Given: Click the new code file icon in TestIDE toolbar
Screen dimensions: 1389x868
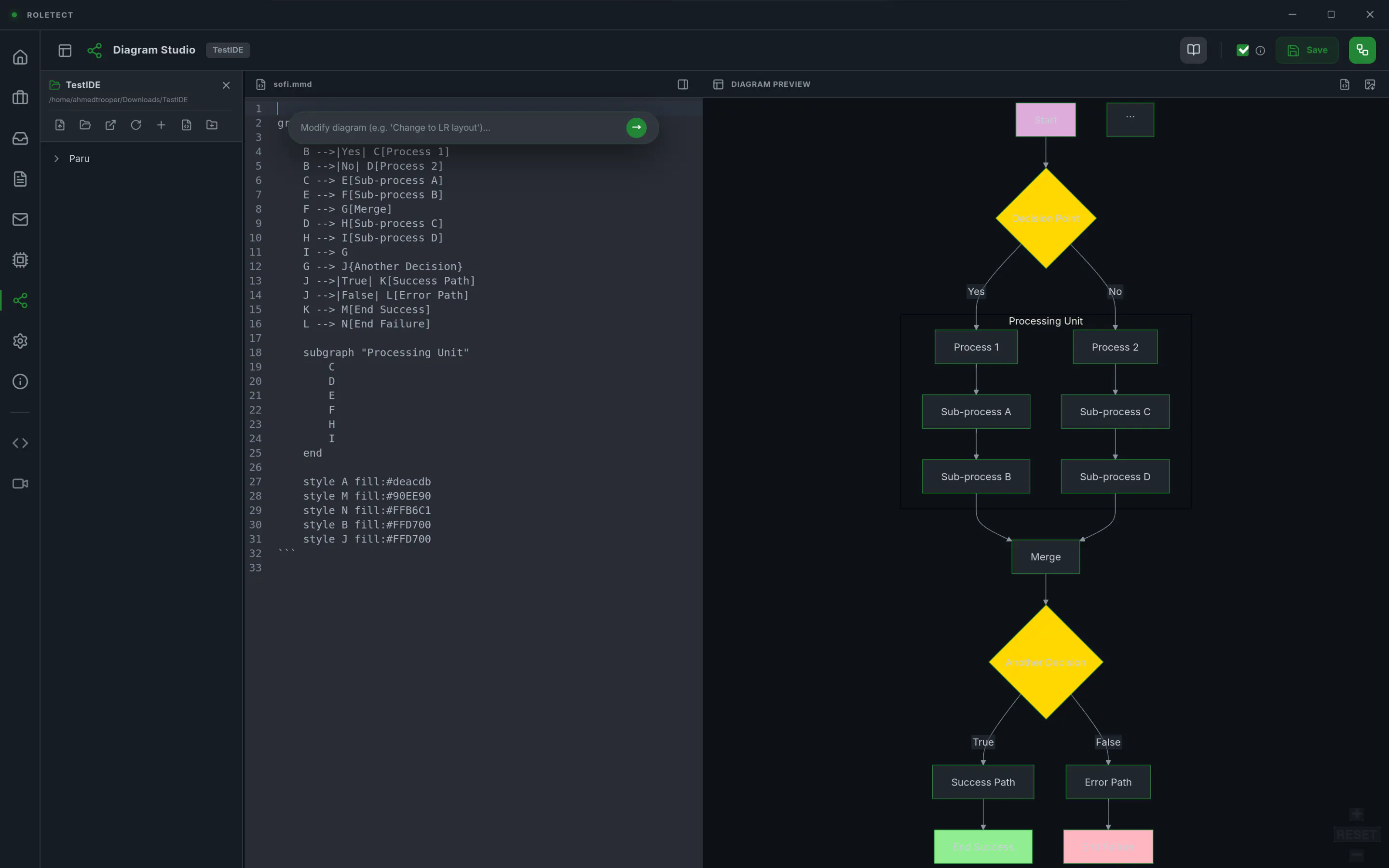Looking at the screenshot, I should tap(187, 125).
